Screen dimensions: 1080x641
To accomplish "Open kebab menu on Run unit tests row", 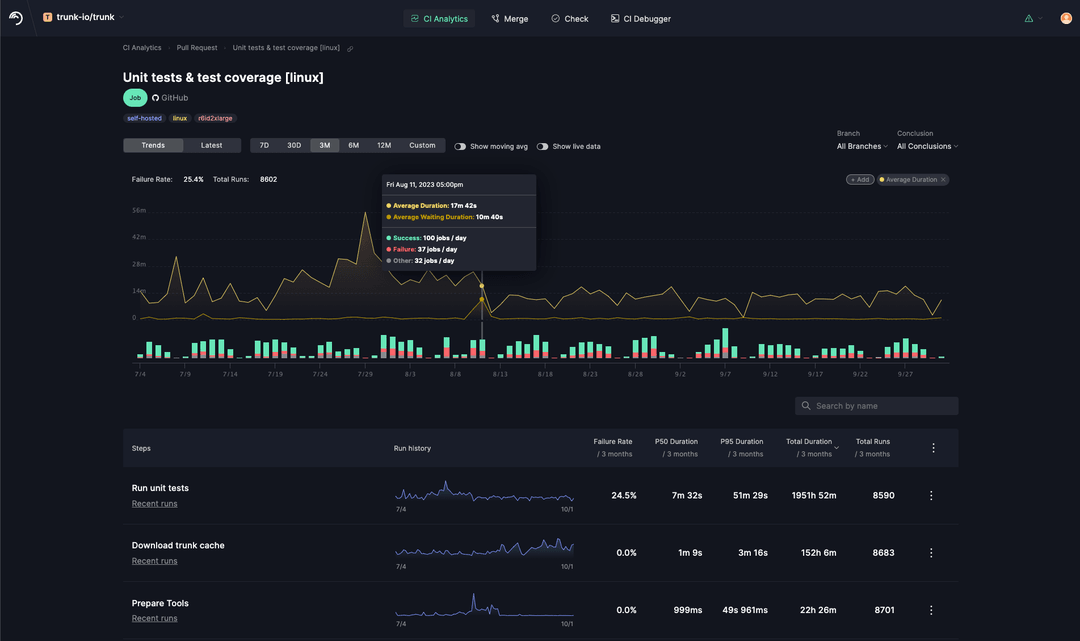I will (931, 495).
